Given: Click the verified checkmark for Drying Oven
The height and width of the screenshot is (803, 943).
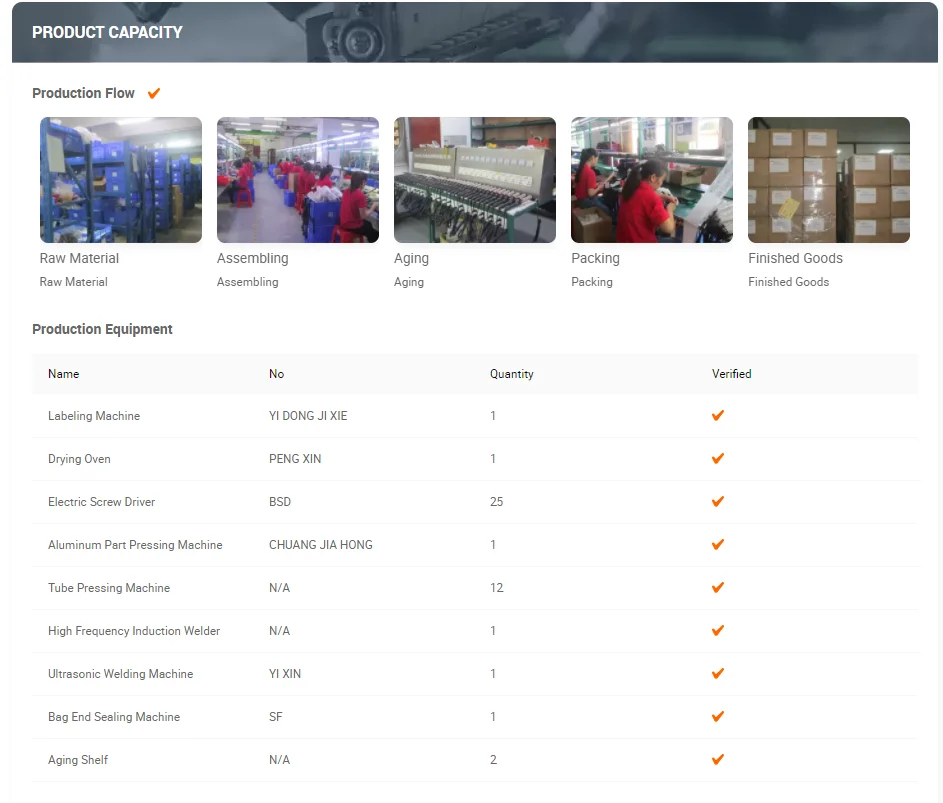Looking at the screenshot, I should pyautogui.click(x=717, y=459).
